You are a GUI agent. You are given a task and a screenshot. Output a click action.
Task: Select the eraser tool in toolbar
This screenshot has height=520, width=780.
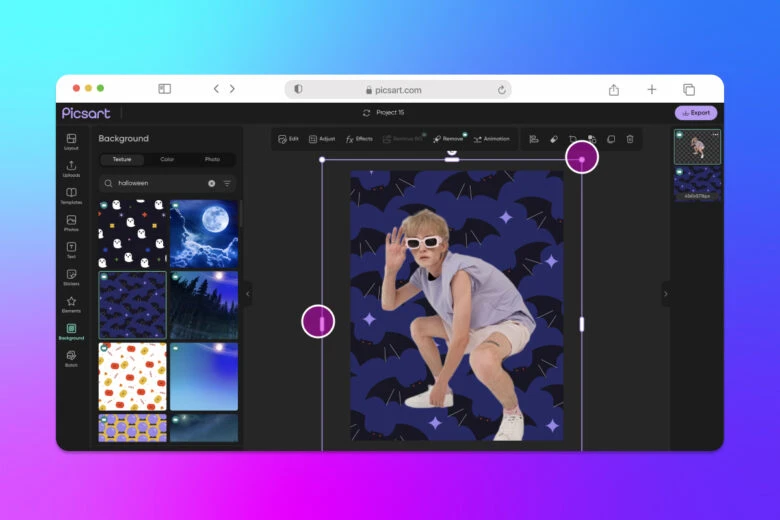553,139
